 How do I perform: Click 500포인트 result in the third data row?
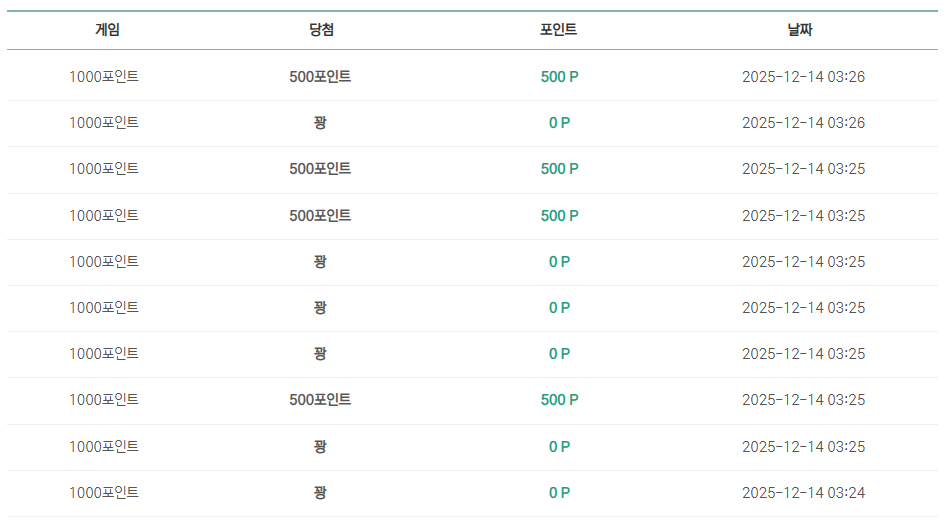(320, 169)
